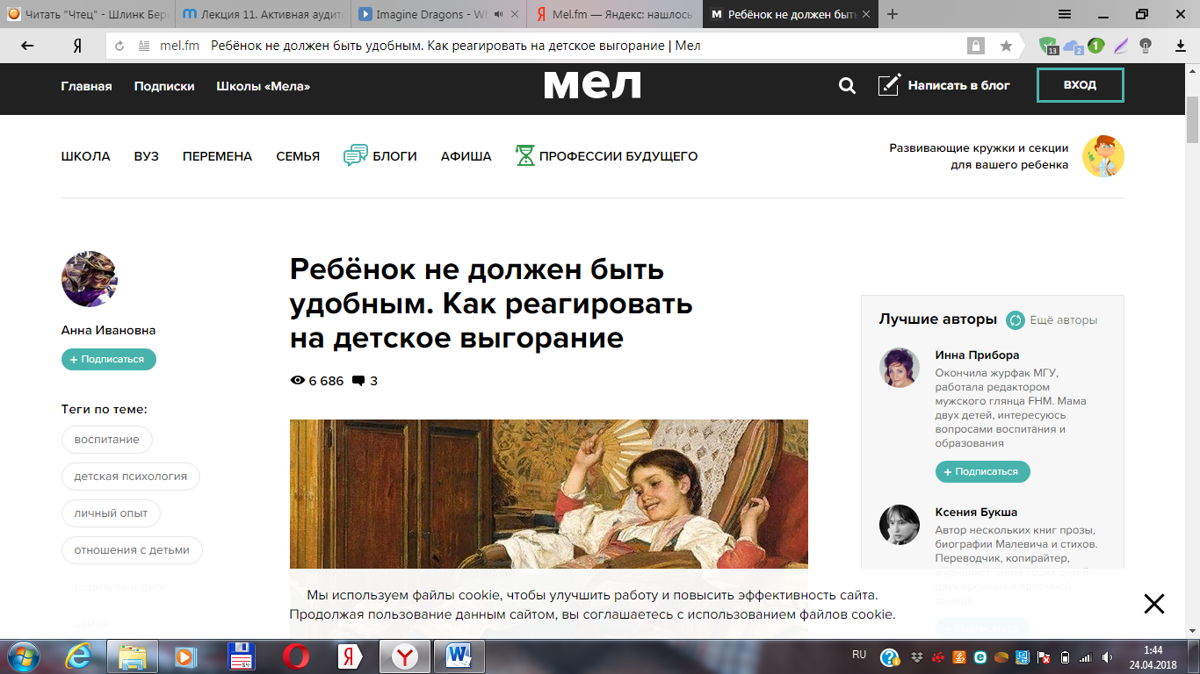Go to the СЕМЬЯ section
Image resolution: width=1200 pixels, height=674 pixels.
[x=298, y=156]
